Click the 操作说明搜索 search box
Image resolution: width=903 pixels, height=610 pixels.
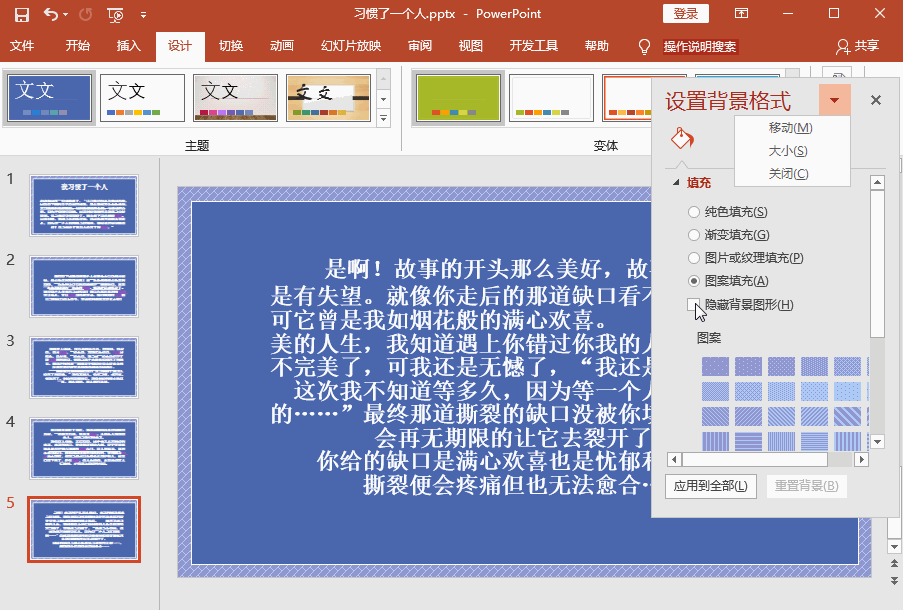700,47
